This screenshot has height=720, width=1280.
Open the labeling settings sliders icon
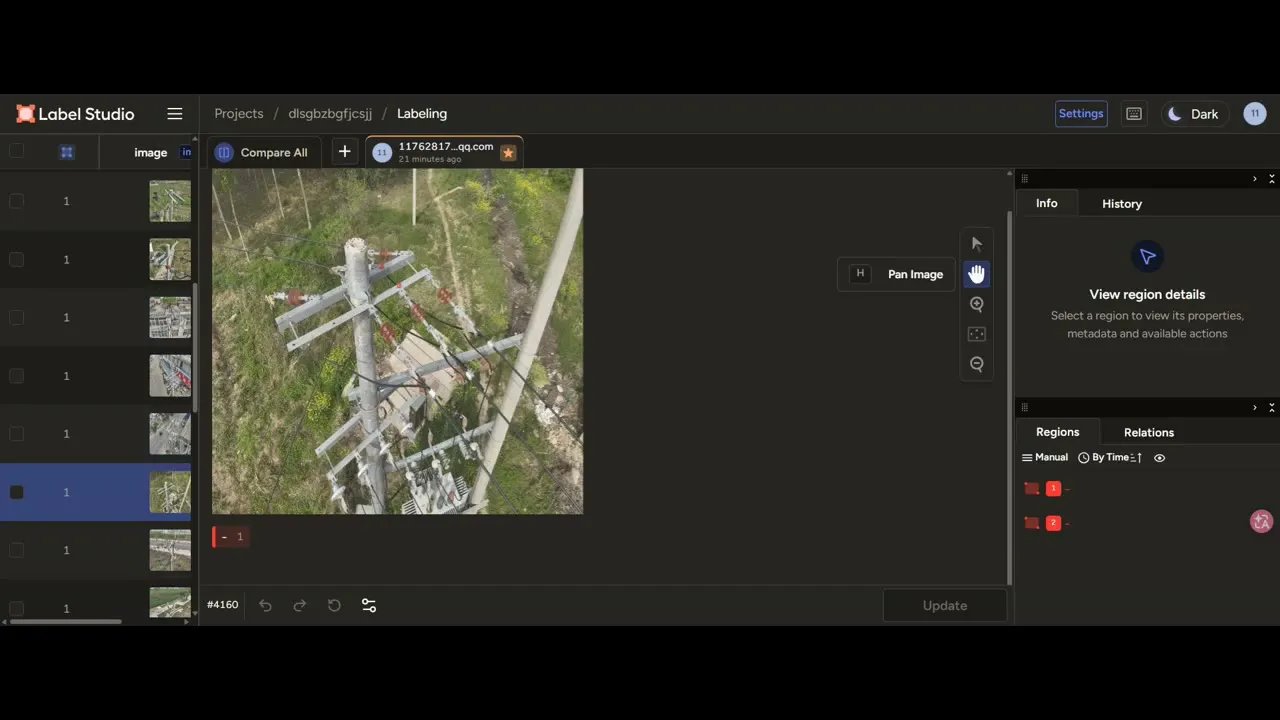click(369, 605)
